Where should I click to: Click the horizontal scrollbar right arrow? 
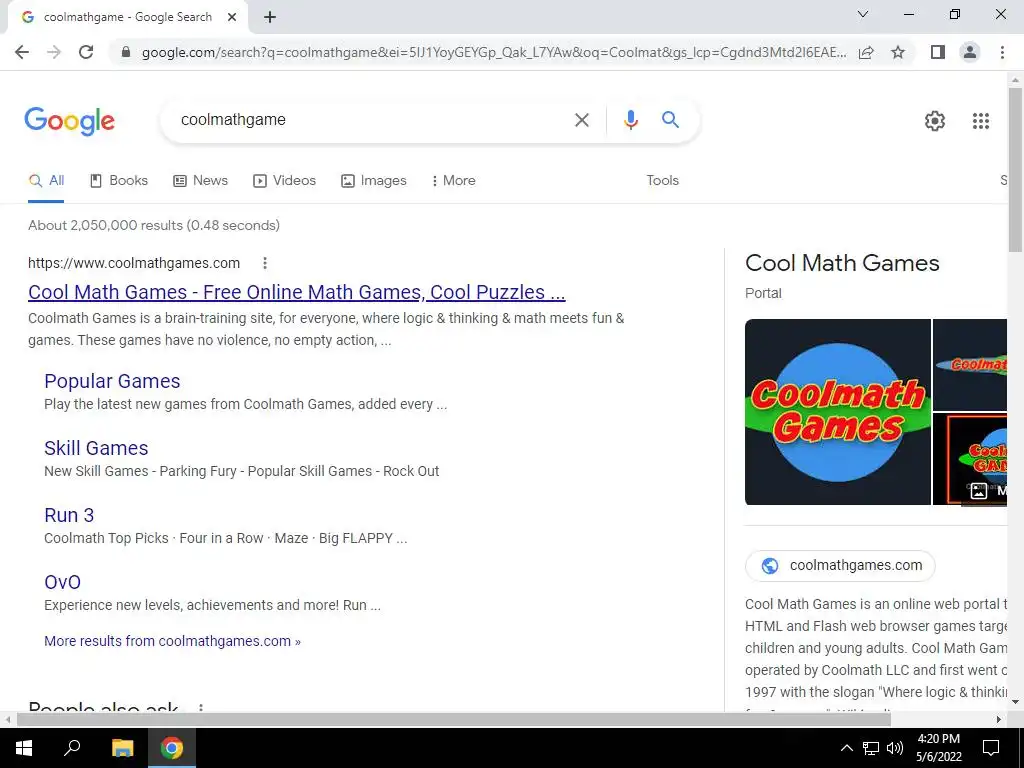tap(999, 720)
